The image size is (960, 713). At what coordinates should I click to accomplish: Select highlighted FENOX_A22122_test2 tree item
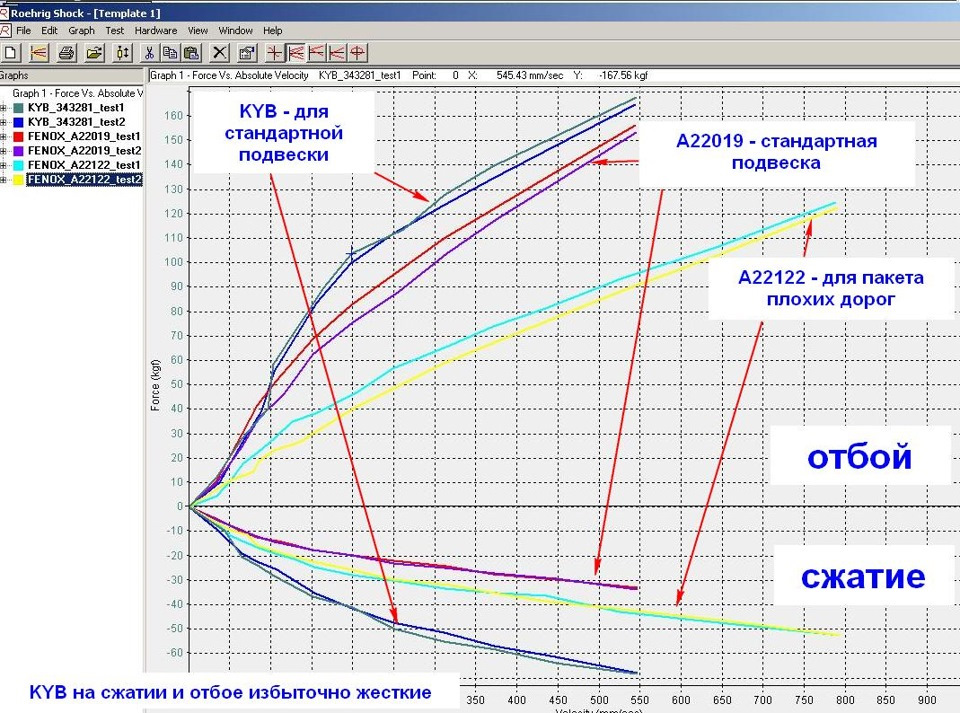[x=84, y=179]
